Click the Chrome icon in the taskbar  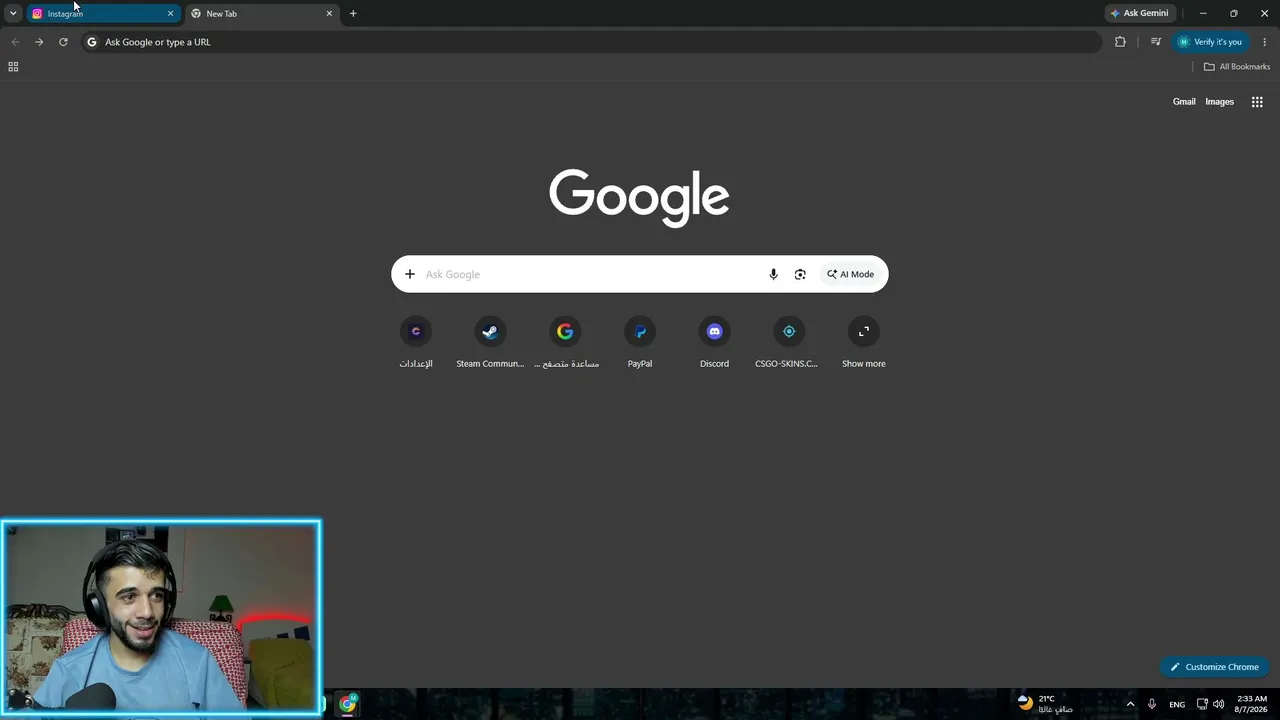pyautogui.click(x=347, y=704)
